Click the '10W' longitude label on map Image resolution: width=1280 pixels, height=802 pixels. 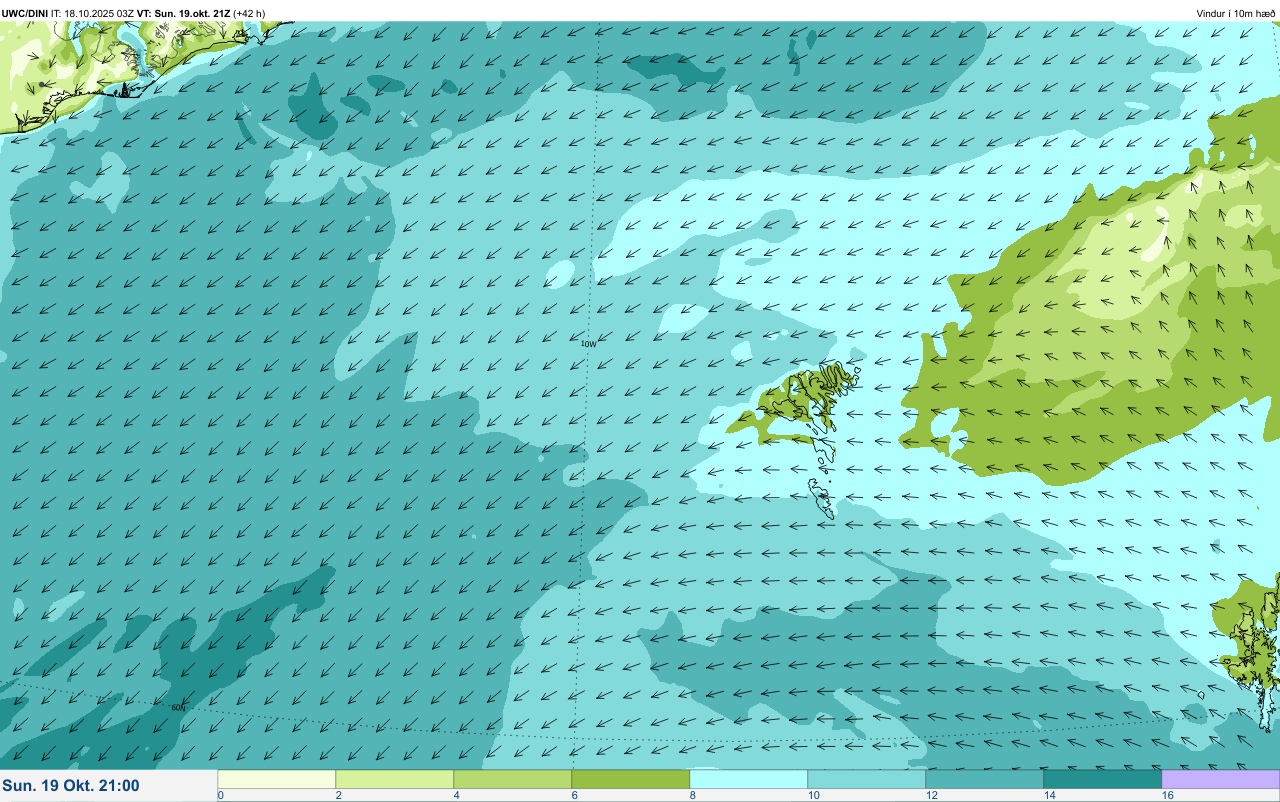point(588,344)
